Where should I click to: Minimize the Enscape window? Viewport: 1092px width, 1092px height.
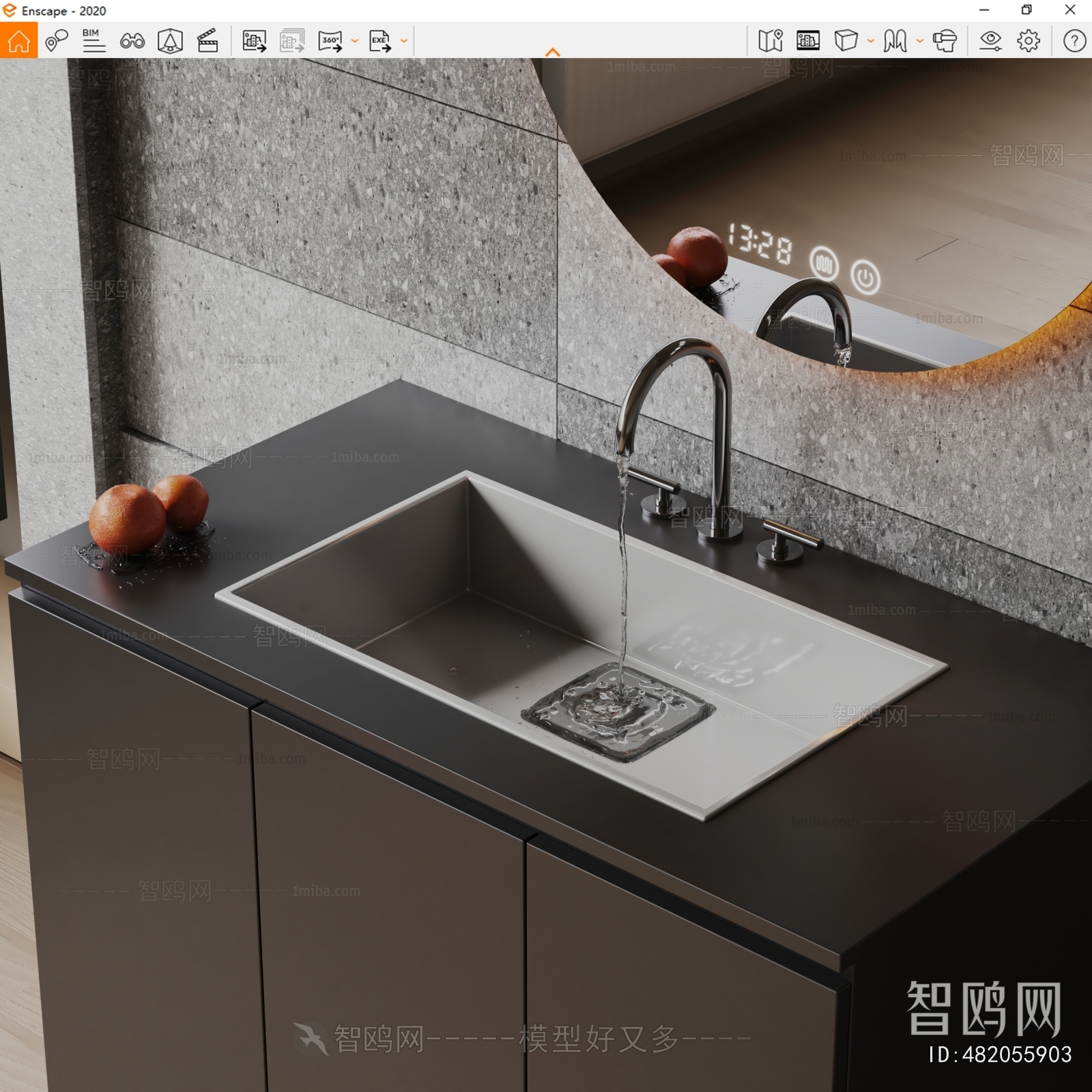(984, 10)
